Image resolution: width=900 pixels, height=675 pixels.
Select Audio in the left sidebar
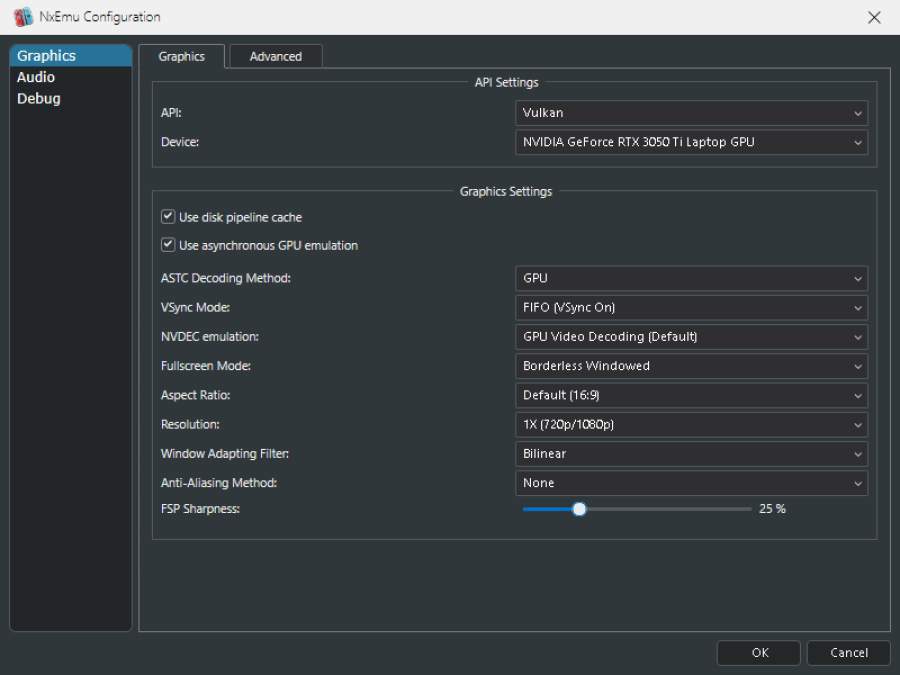click(x=71, y=77)
